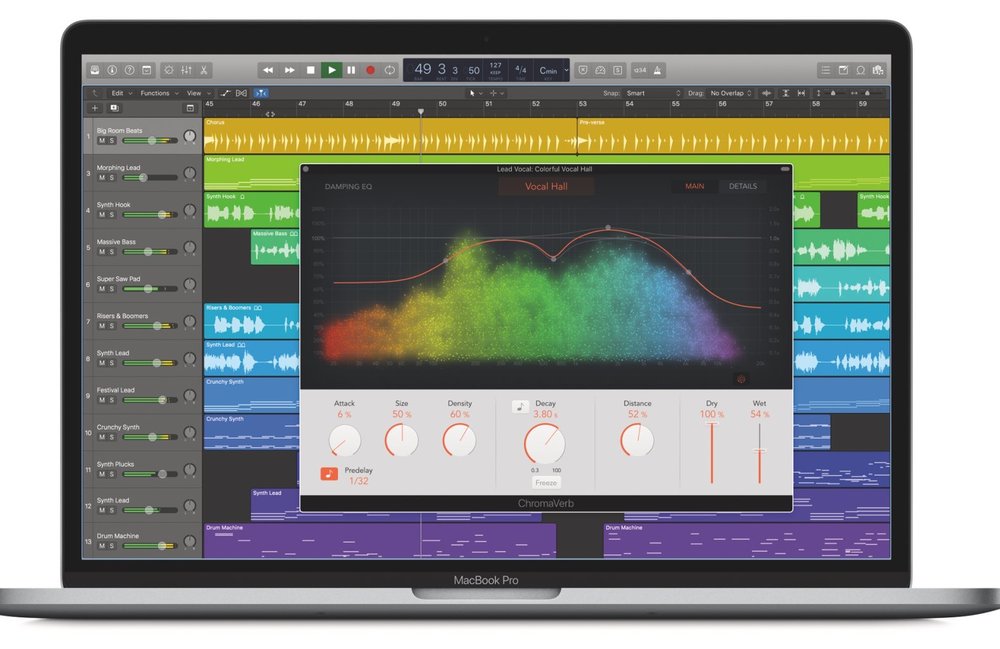
Task: Click the Risers & Boomers pan knob
Action: click(190, 322)
